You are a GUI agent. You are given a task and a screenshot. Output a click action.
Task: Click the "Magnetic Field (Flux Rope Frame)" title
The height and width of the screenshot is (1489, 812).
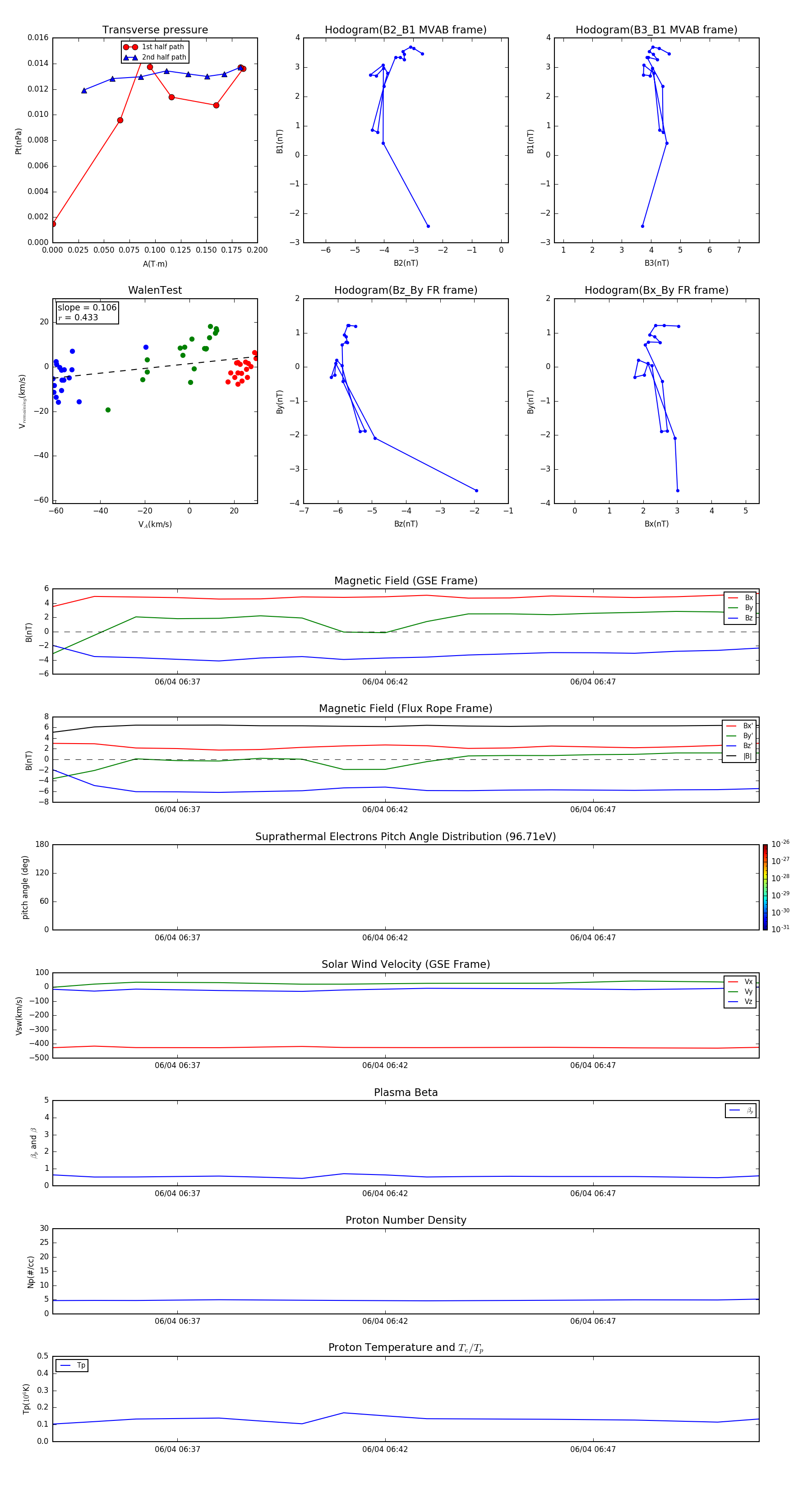[x=406, y=709]
